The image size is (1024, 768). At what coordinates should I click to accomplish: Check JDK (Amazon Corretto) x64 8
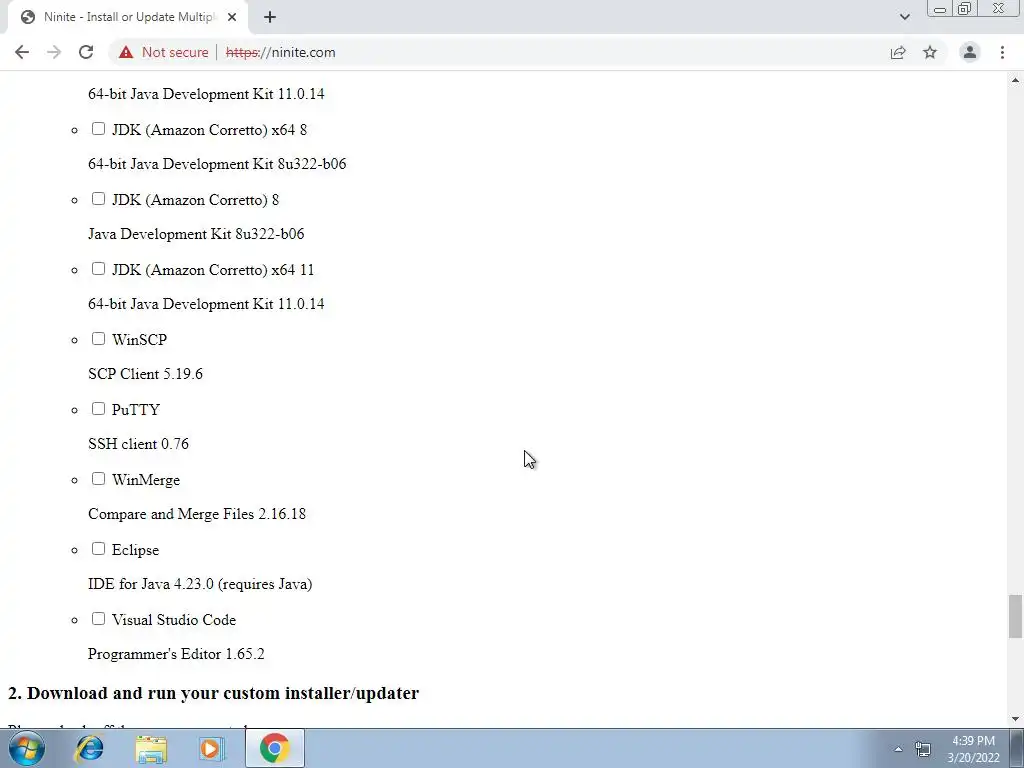pyautogui.click(x=98, y=129)
